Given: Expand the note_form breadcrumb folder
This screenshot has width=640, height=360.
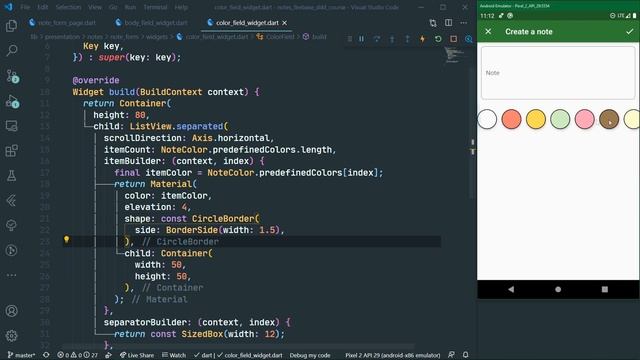Looking at the screenshot, I should point(124,37).
